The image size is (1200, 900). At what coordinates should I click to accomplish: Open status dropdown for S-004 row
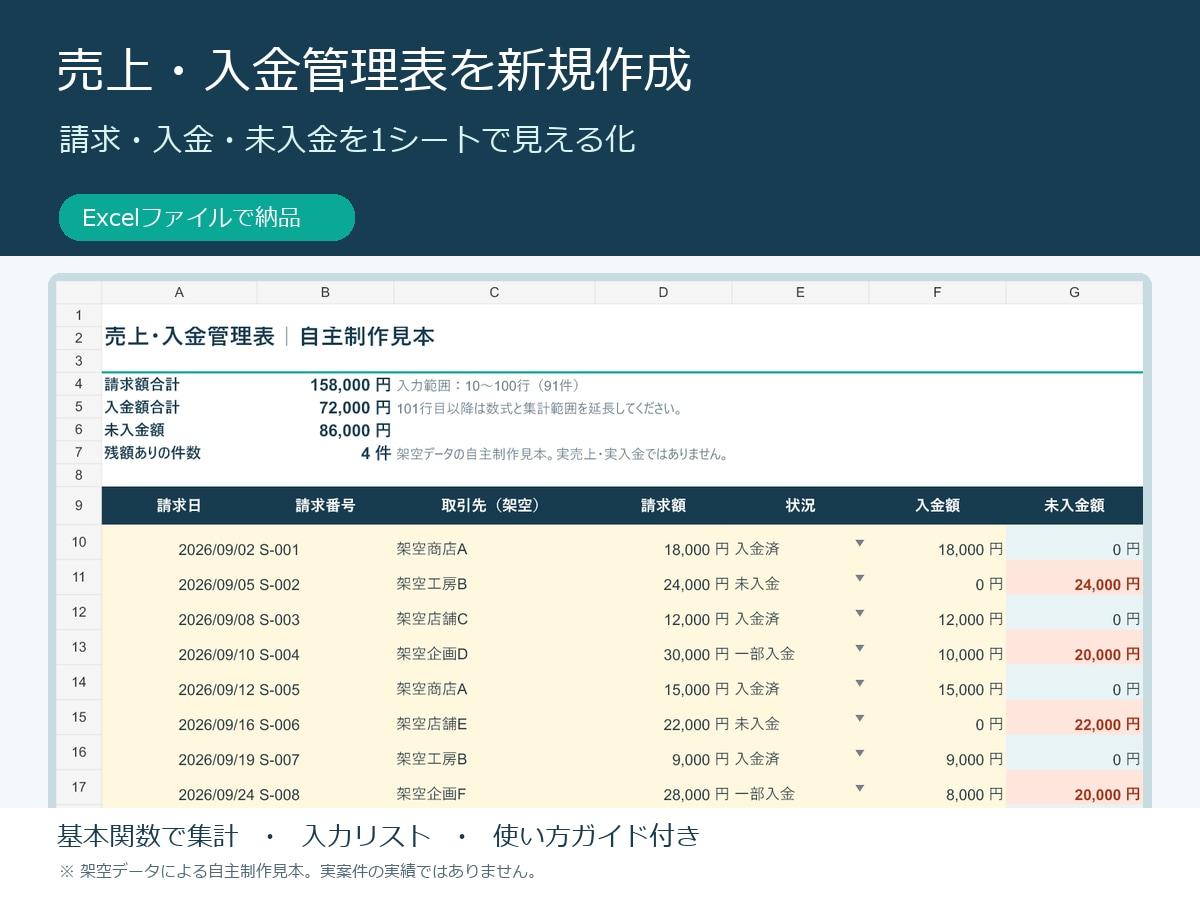pos(859,648)
